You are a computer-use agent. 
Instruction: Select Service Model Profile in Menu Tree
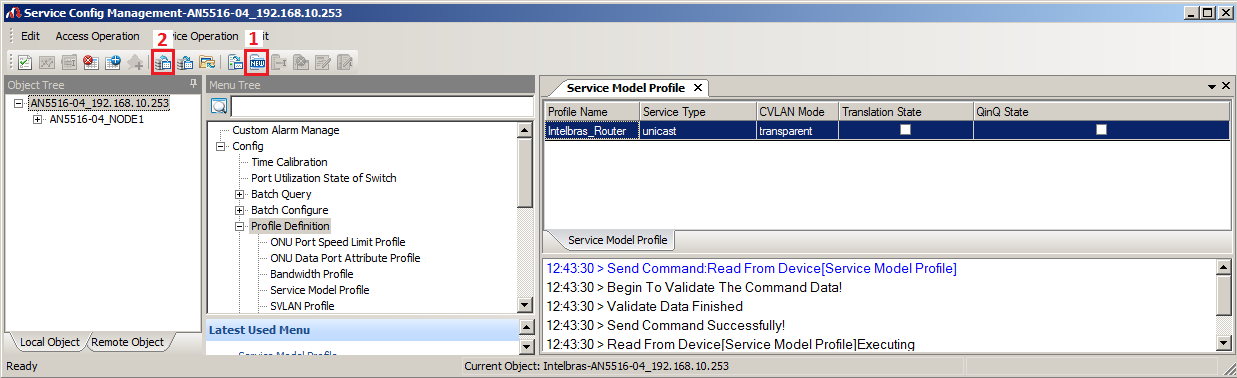click(320, 290)
